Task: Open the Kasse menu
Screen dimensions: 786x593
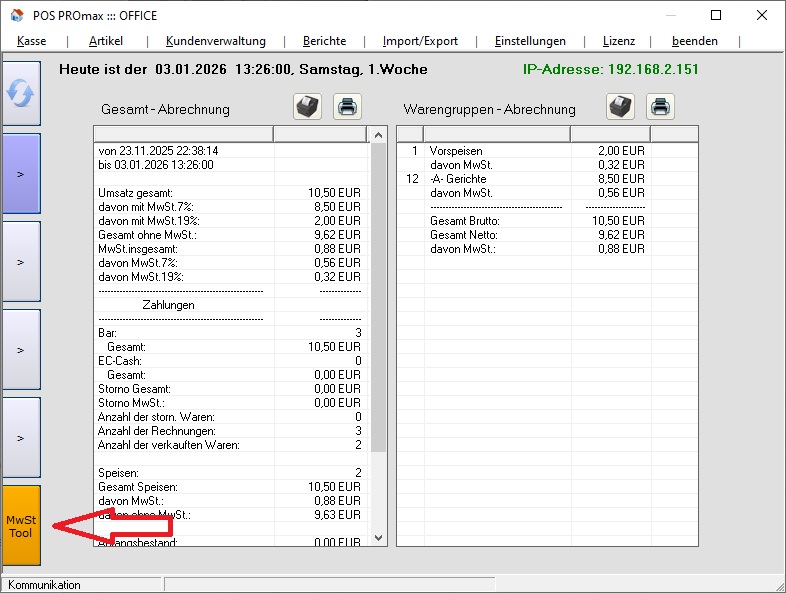Action: coord(32,41)
